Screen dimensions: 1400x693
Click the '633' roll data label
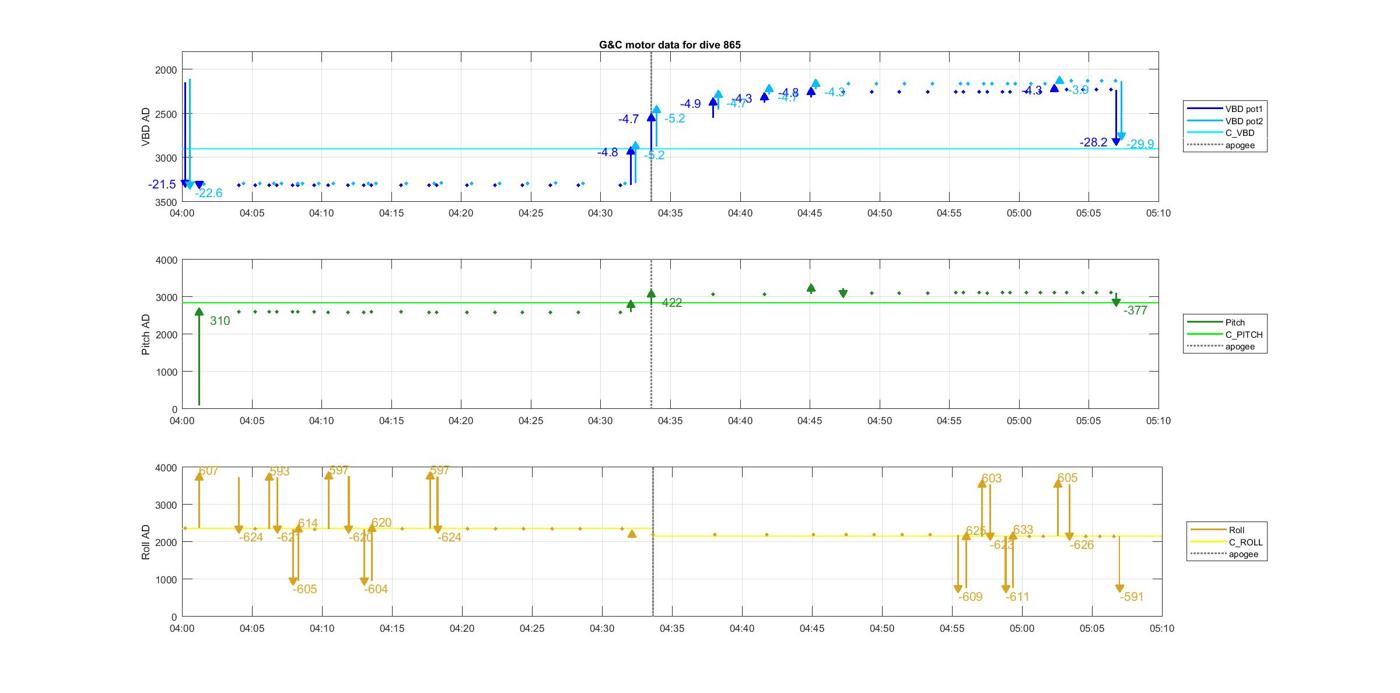(1023, 531)
